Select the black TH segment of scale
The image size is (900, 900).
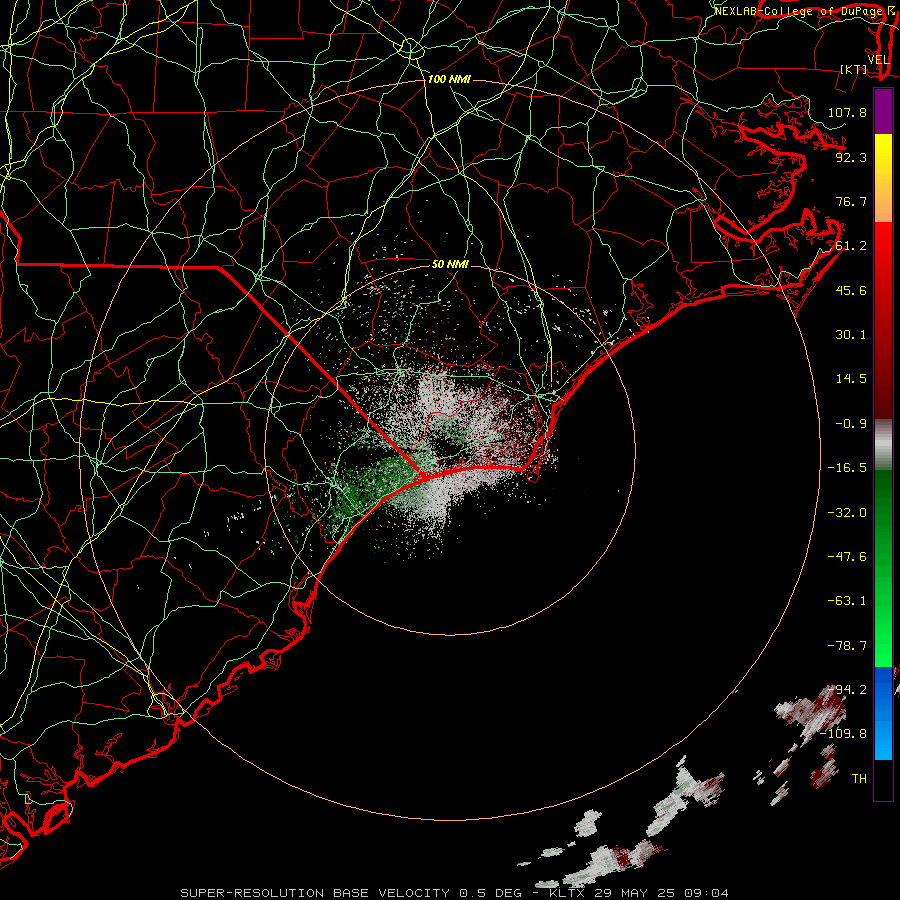pyautogui.click(x=883, y=780)
